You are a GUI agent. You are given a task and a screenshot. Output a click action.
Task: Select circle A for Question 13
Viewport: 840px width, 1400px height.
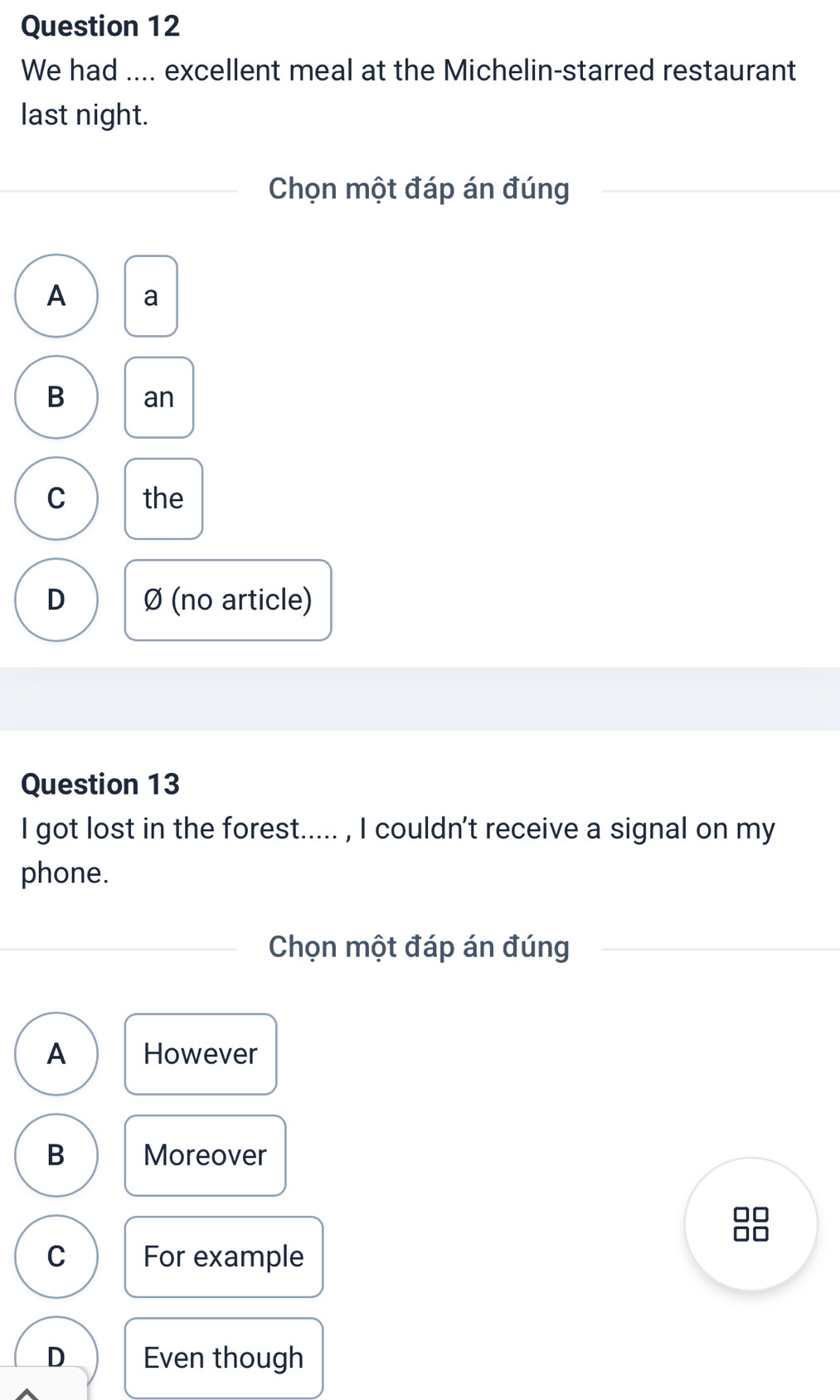[x=56, y=1054]
